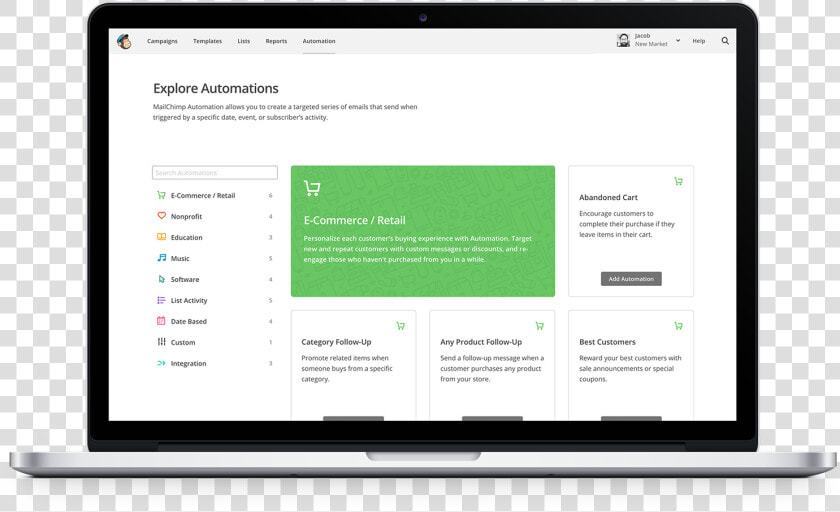Click the 'Category Follow-Up' card title
This screenshot has width=840, height=512.
pos(336,342)
